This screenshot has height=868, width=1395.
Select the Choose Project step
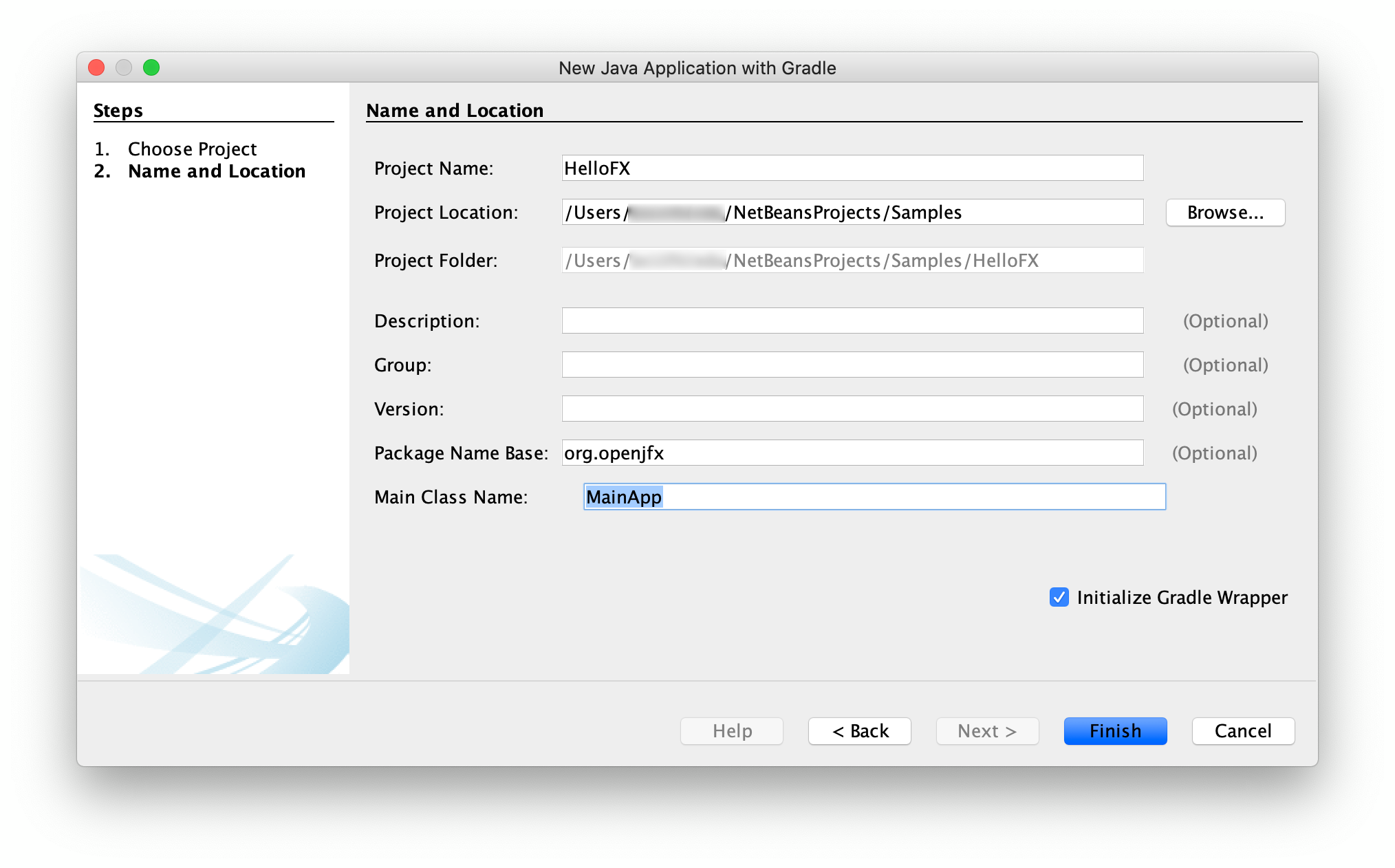pos(192,149)
